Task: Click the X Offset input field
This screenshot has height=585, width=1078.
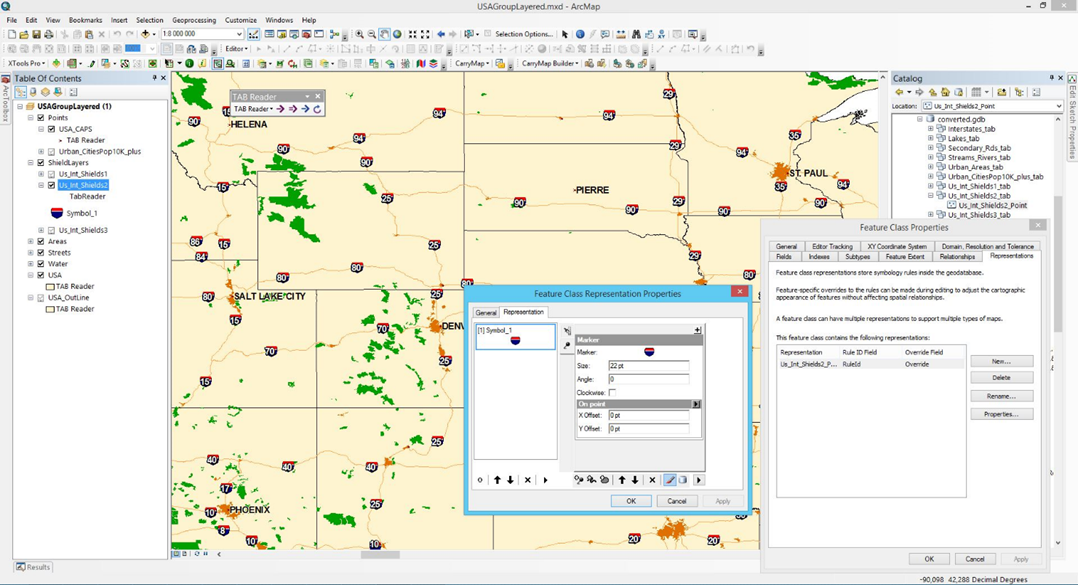Action: (x=648, y=415)
